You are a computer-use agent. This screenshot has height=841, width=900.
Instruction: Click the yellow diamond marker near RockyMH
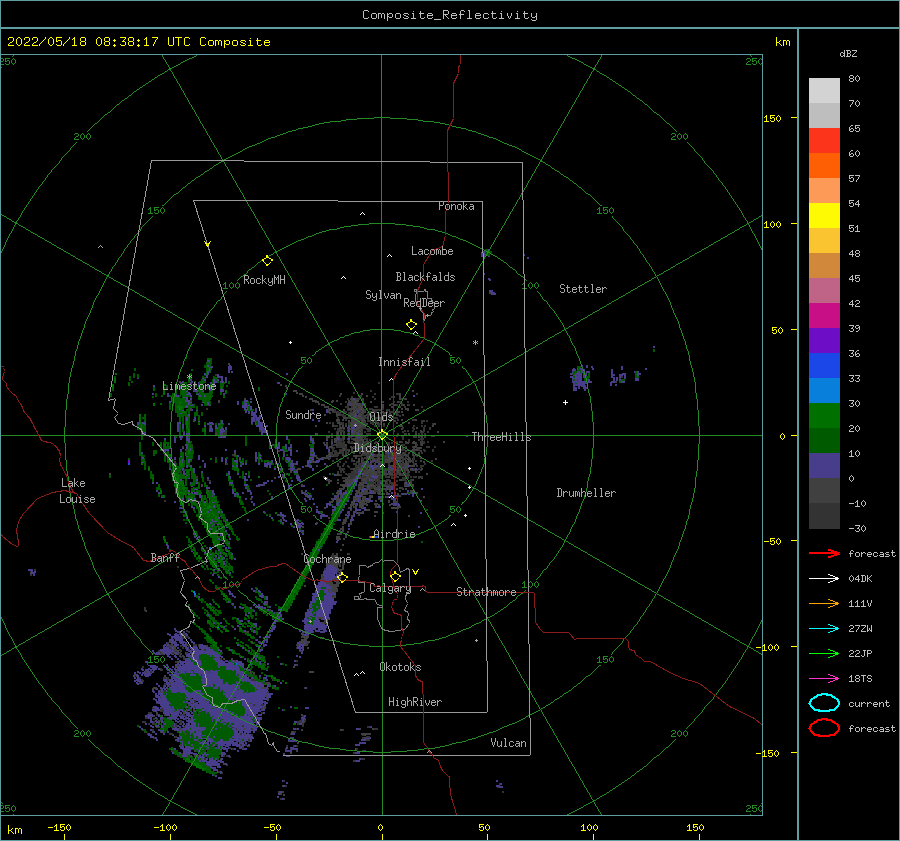pyautogui.click(x=267, y=261)
